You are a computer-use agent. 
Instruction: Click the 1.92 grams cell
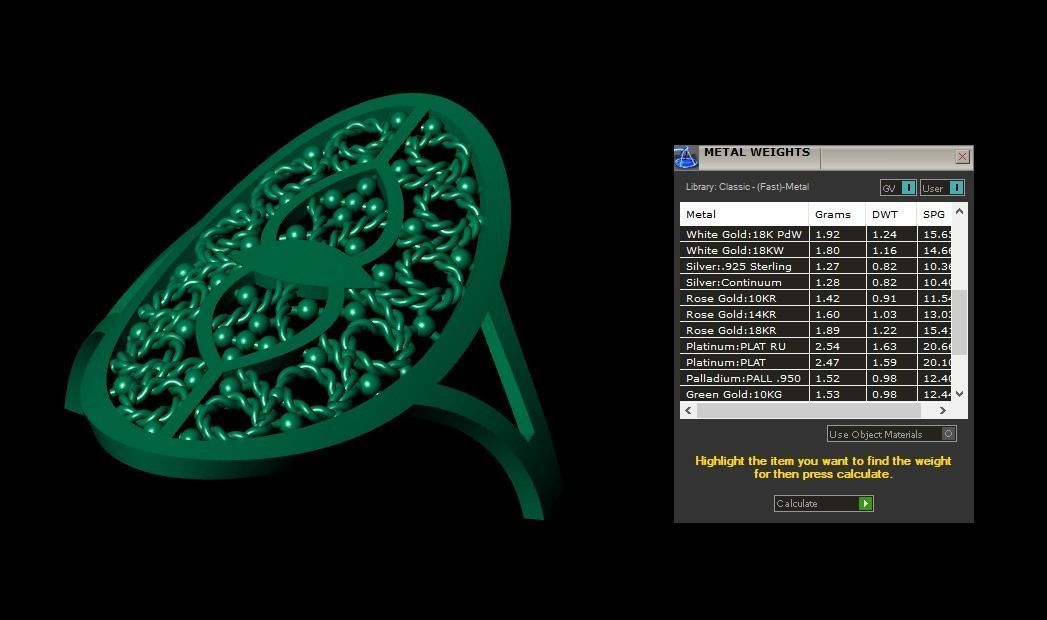pyautogui.click(x=837, y=234)
